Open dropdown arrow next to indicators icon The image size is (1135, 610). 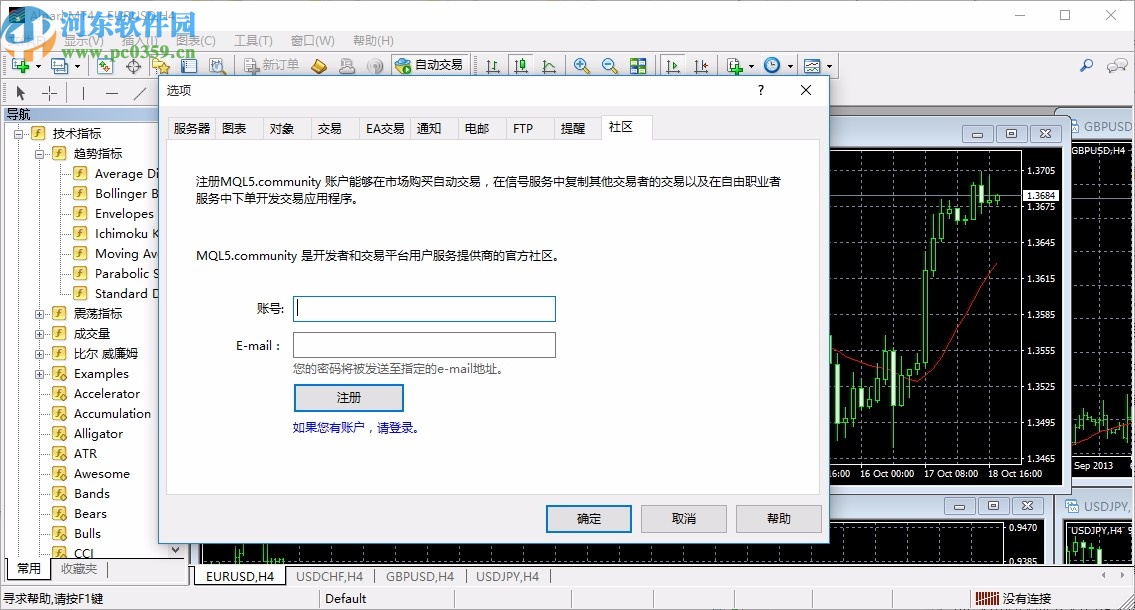[x=751, y=67]
